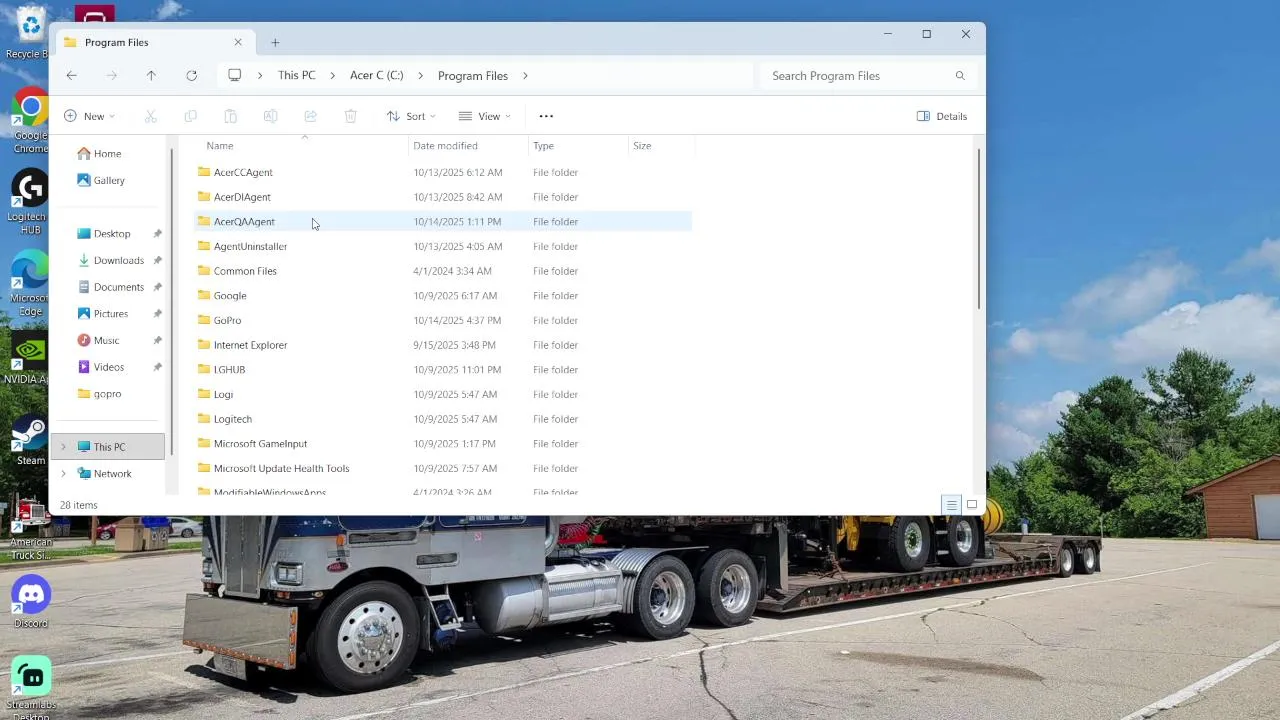The width and height of the screenshot is (1280, 720).
Task: Select the AcerCCAgent folder
Action: click(x=443, y=172)
